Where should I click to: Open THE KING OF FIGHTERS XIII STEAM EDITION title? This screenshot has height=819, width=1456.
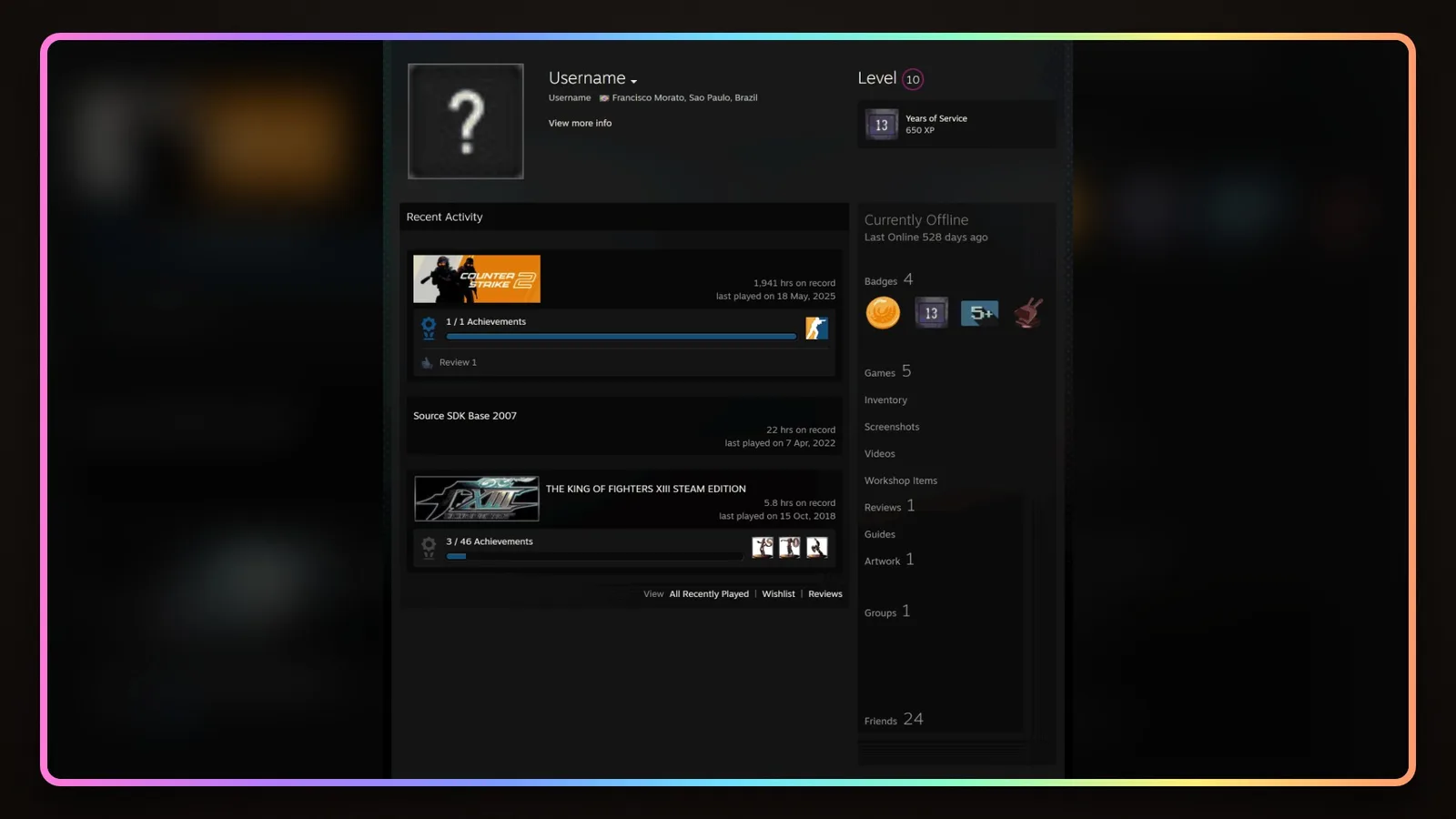(x=646, y=490)
